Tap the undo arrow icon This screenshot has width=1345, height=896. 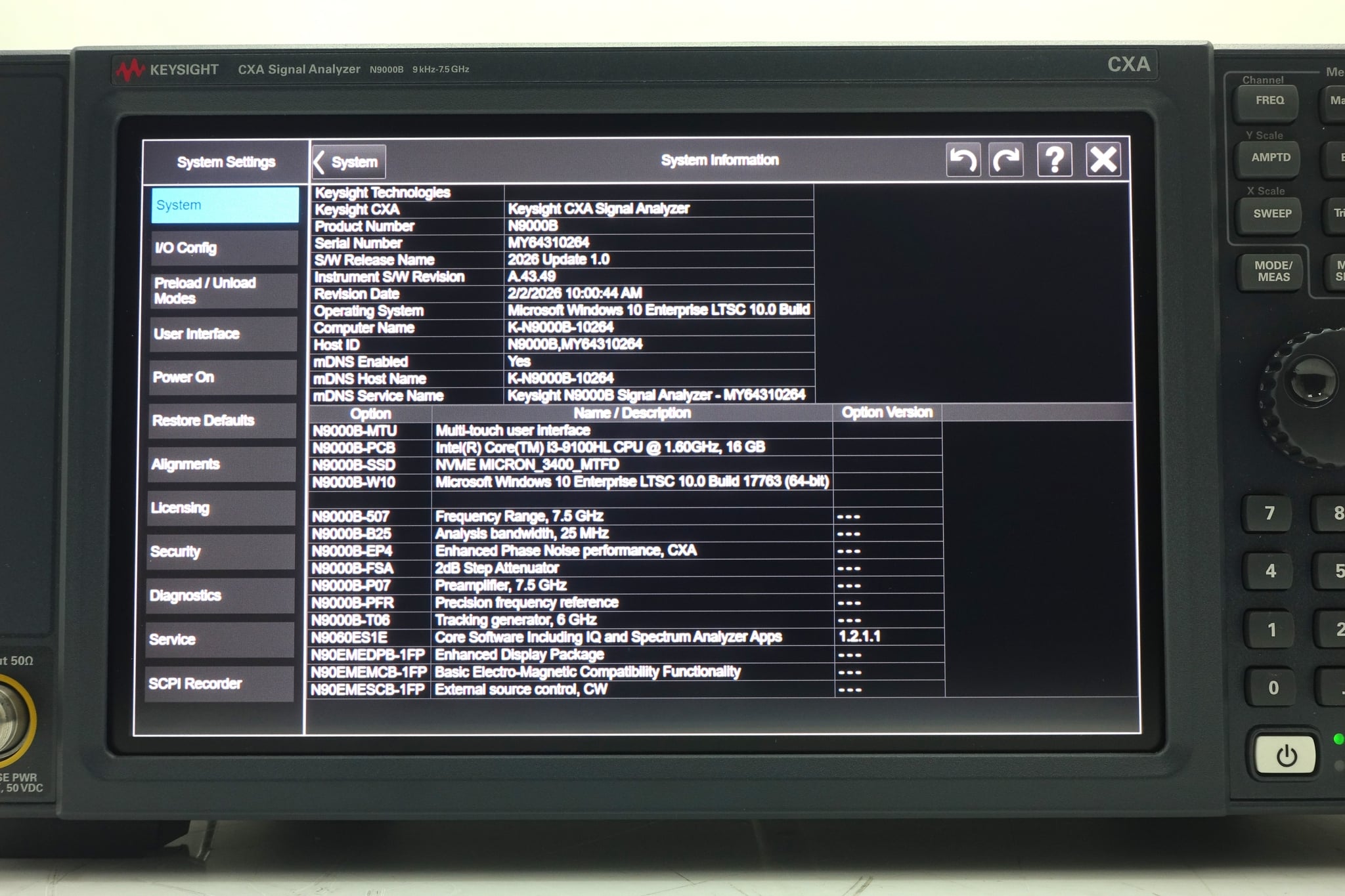(x=963, y=160)
